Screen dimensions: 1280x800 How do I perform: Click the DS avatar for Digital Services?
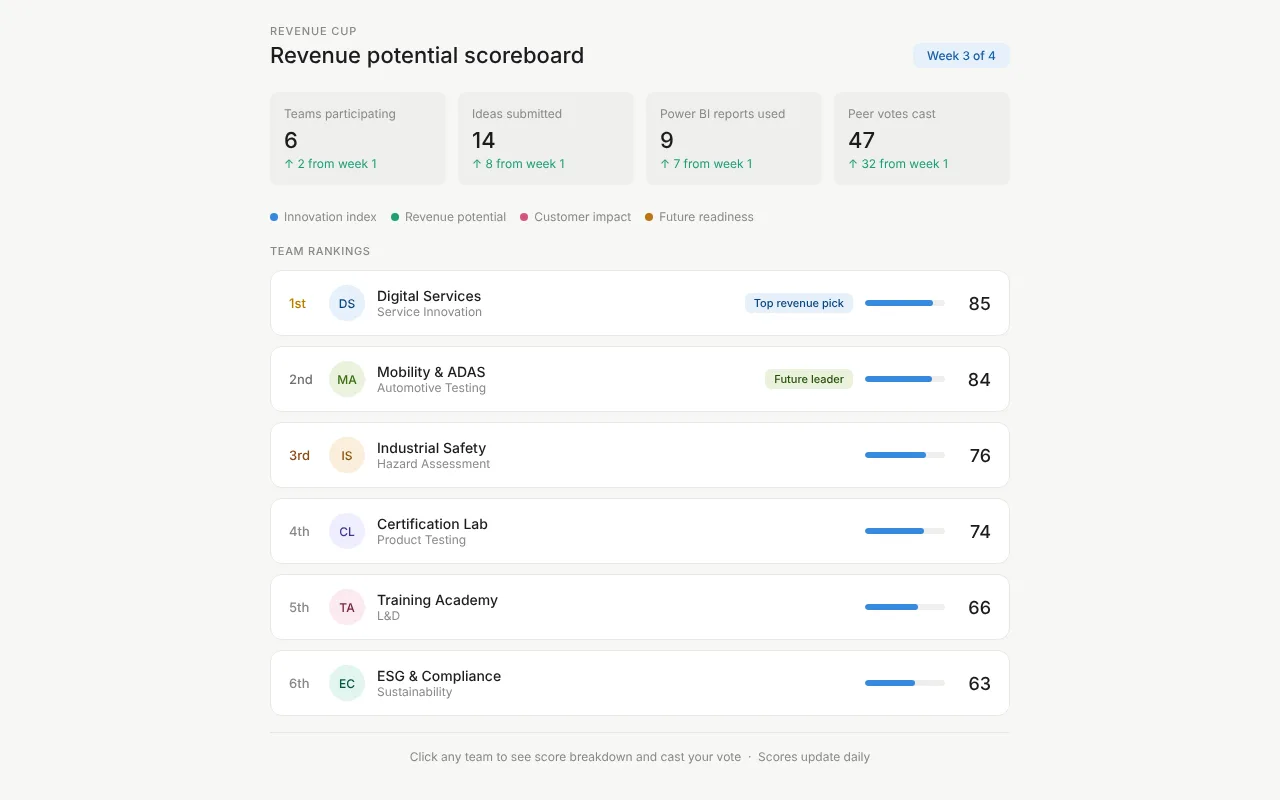click(347, 303)
